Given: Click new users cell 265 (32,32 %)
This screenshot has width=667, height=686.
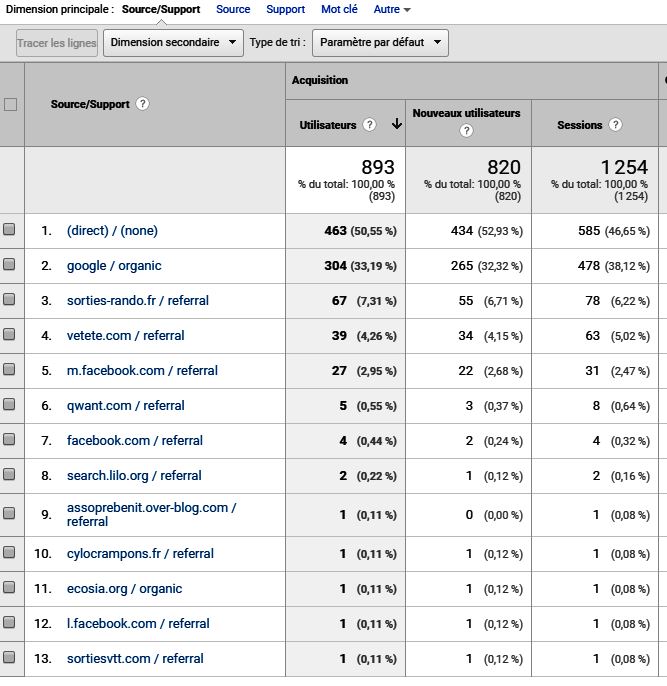Looking at the screenshot, I should [x=487, y=266].
